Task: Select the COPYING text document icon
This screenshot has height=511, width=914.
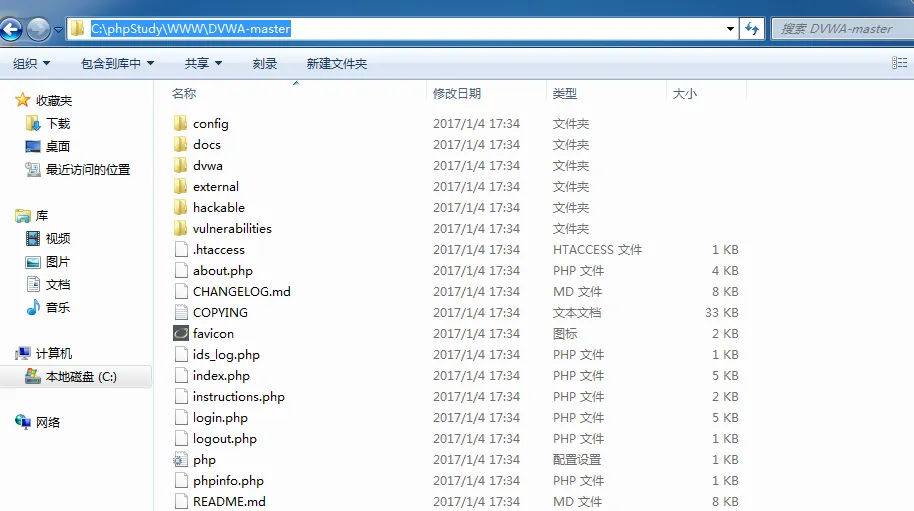Action: point(181,312)
